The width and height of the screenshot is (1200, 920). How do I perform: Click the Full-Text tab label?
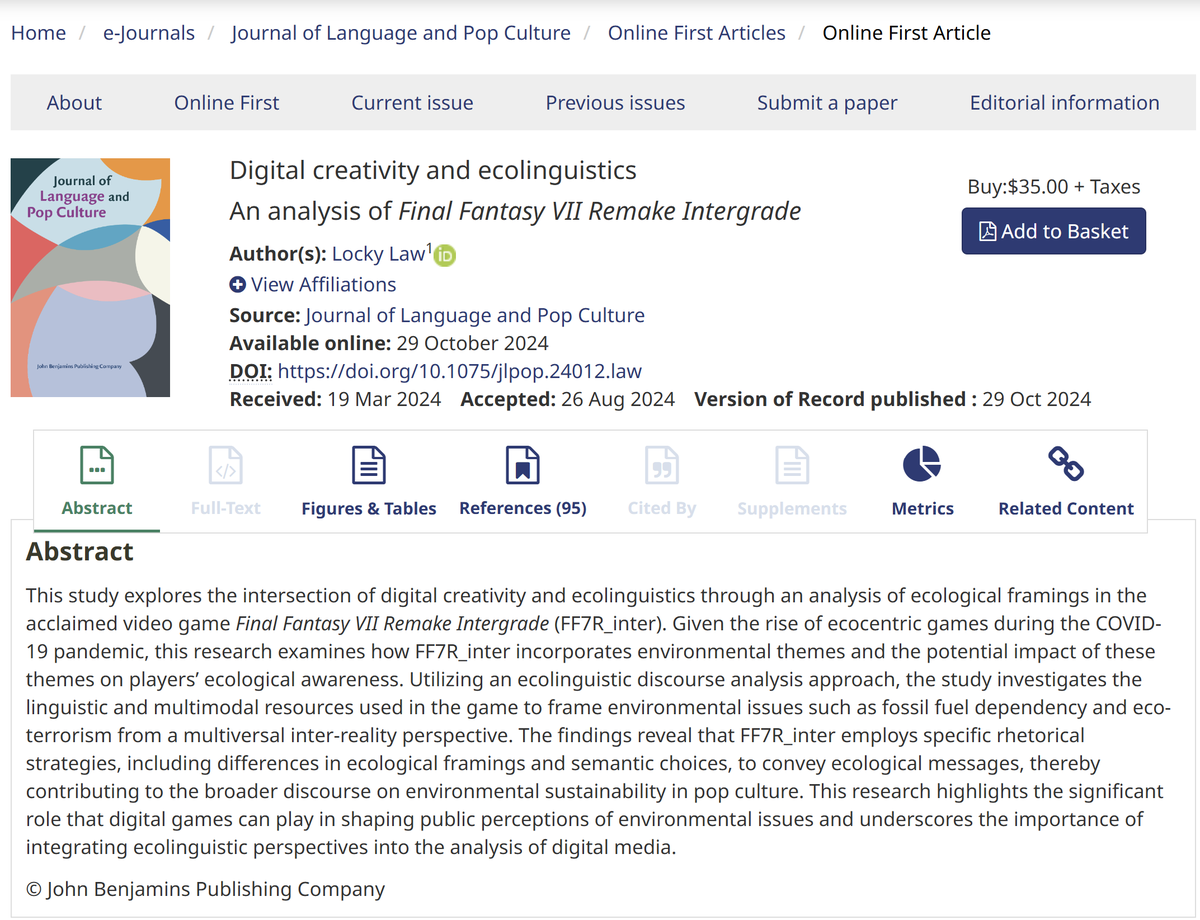point(225,508)
